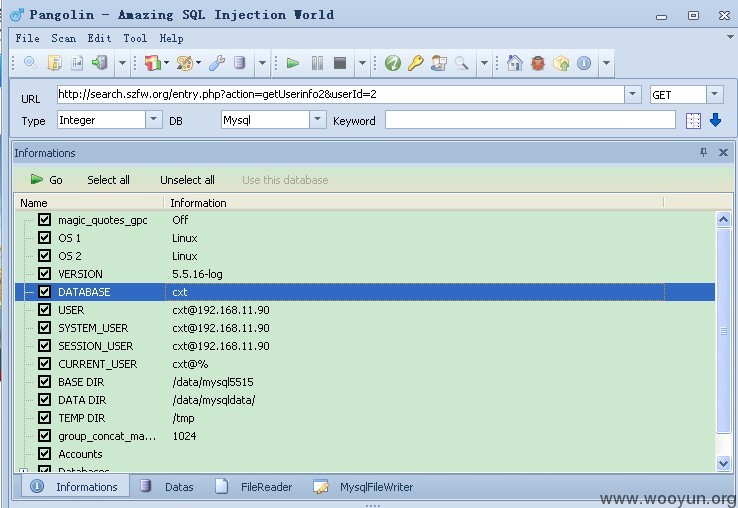Open the Tool menu
Screen dimensions: 738x508
point(135,38)
